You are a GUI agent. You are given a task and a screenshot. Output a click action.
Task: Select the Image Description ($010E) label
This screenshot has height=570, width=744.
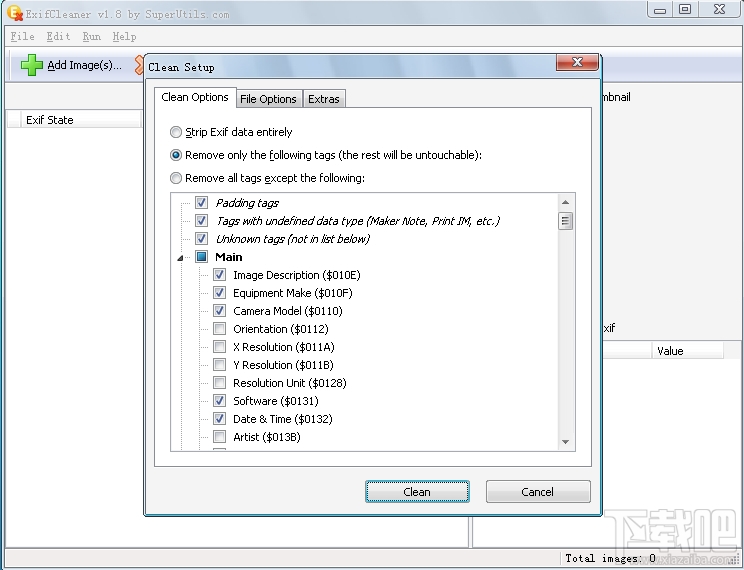click(x=297, y=275)
